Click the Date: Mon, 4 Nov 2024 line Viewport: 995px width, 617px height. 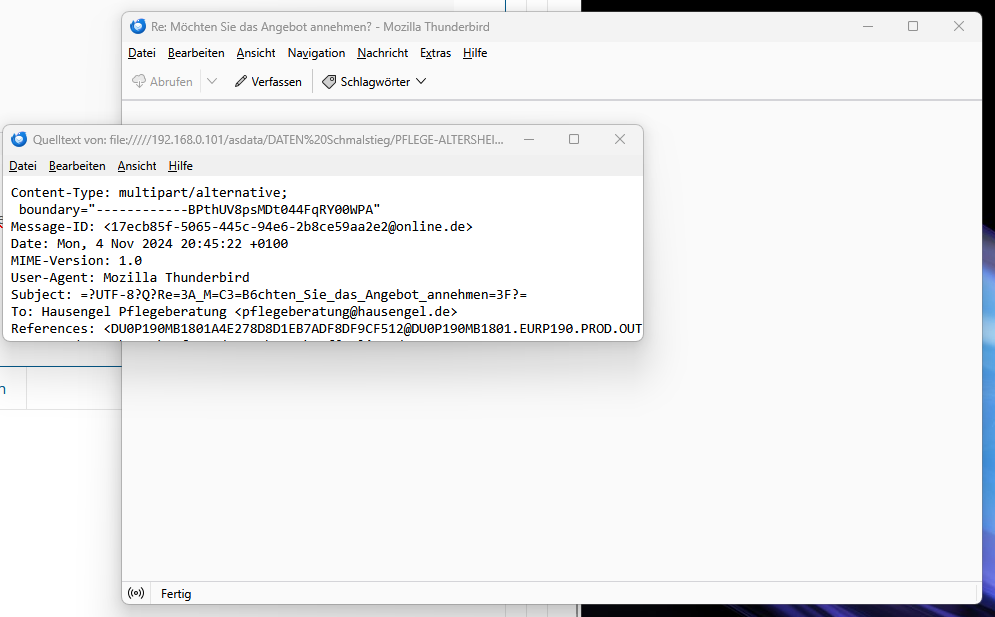tap(149, 244)
